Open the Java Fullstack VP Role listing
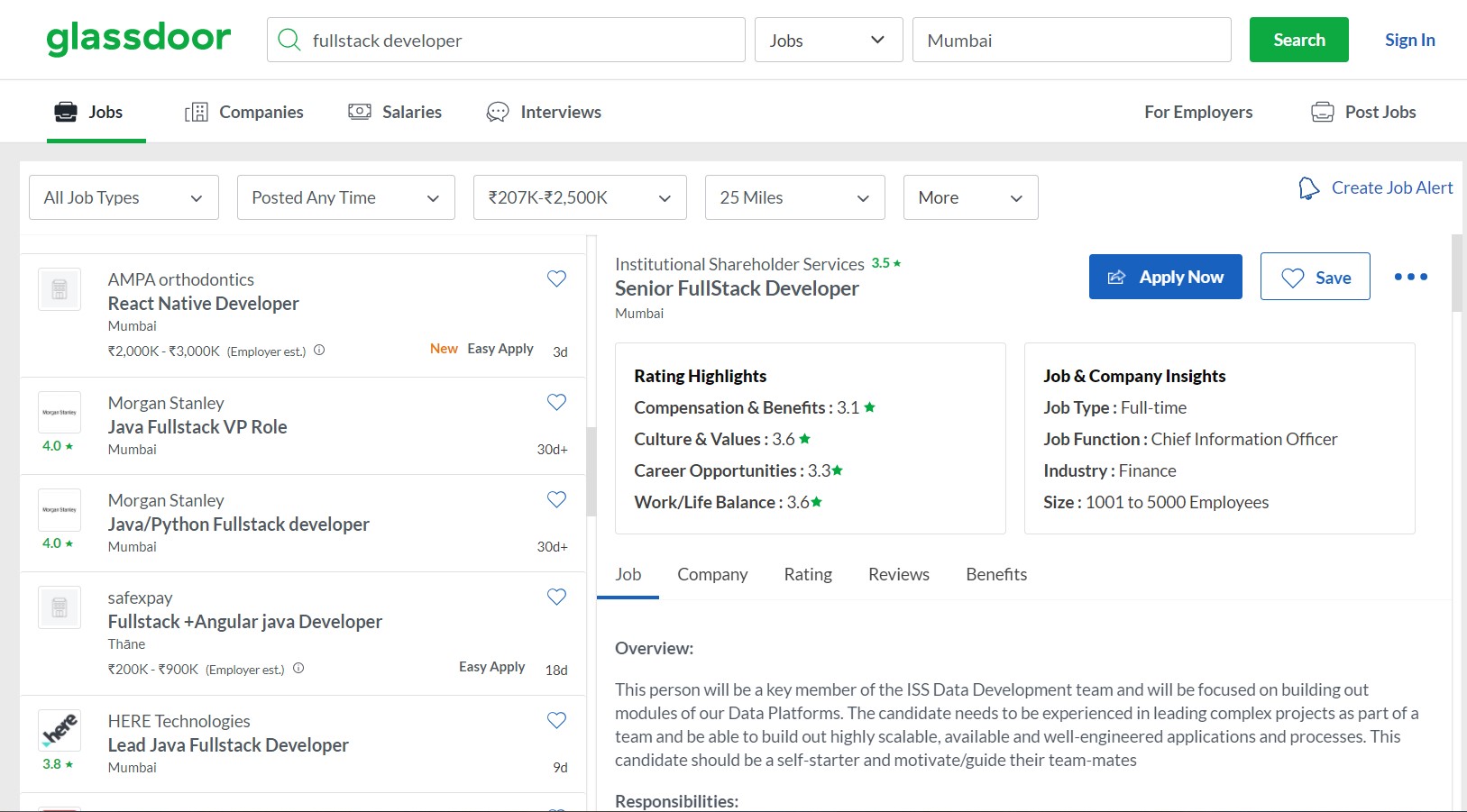 pyautogui.click(x=197, y=427)
